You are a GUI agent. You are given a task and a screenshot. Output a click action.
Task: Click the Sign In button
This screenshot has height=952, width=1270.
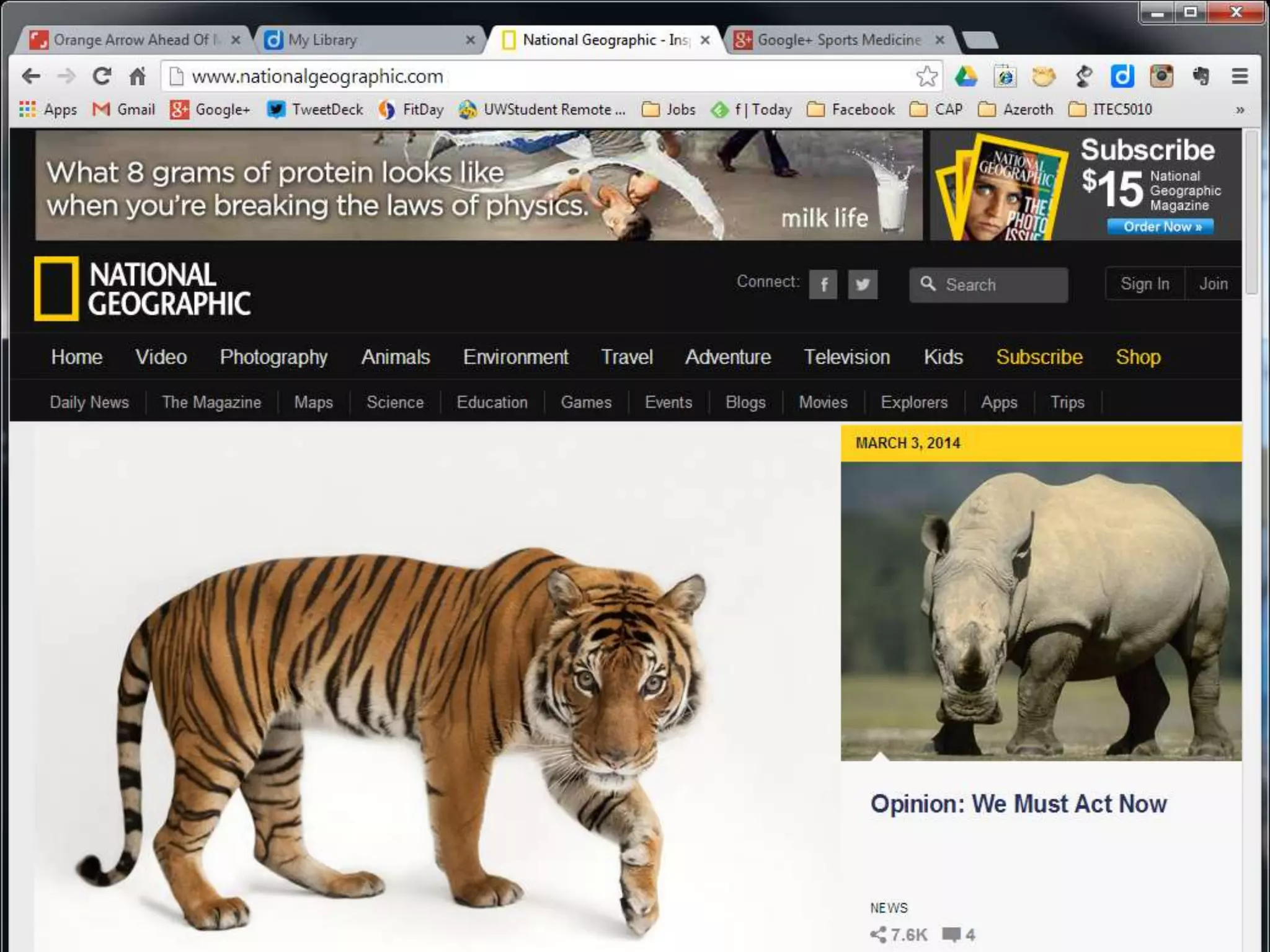(x=1145, y=284)
